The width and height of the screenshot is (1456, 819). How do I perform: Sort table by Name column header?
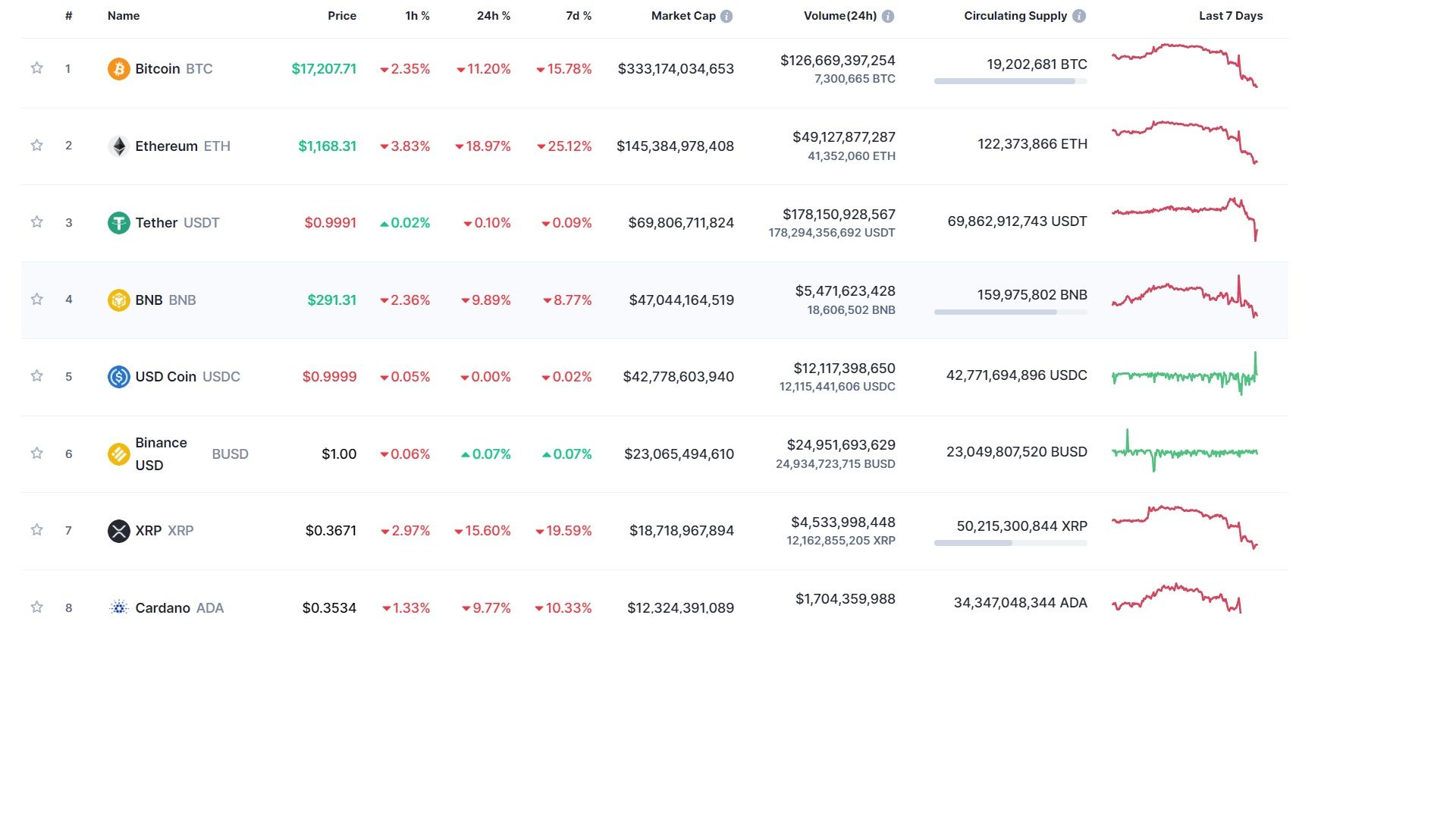[124, 16]
